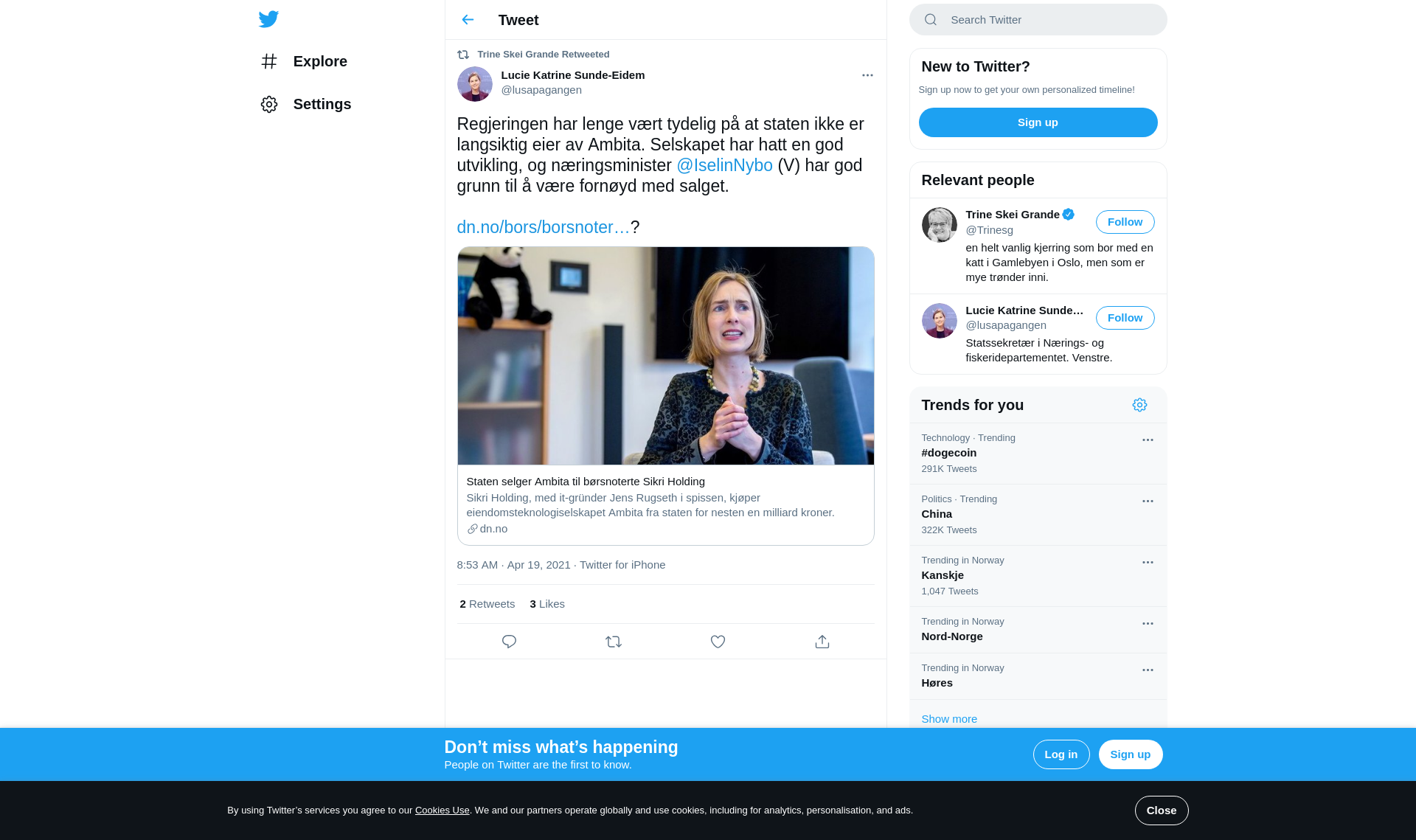Click the retweeted indicator icon
Viewport: 1416px width, 840px height.
463,55
